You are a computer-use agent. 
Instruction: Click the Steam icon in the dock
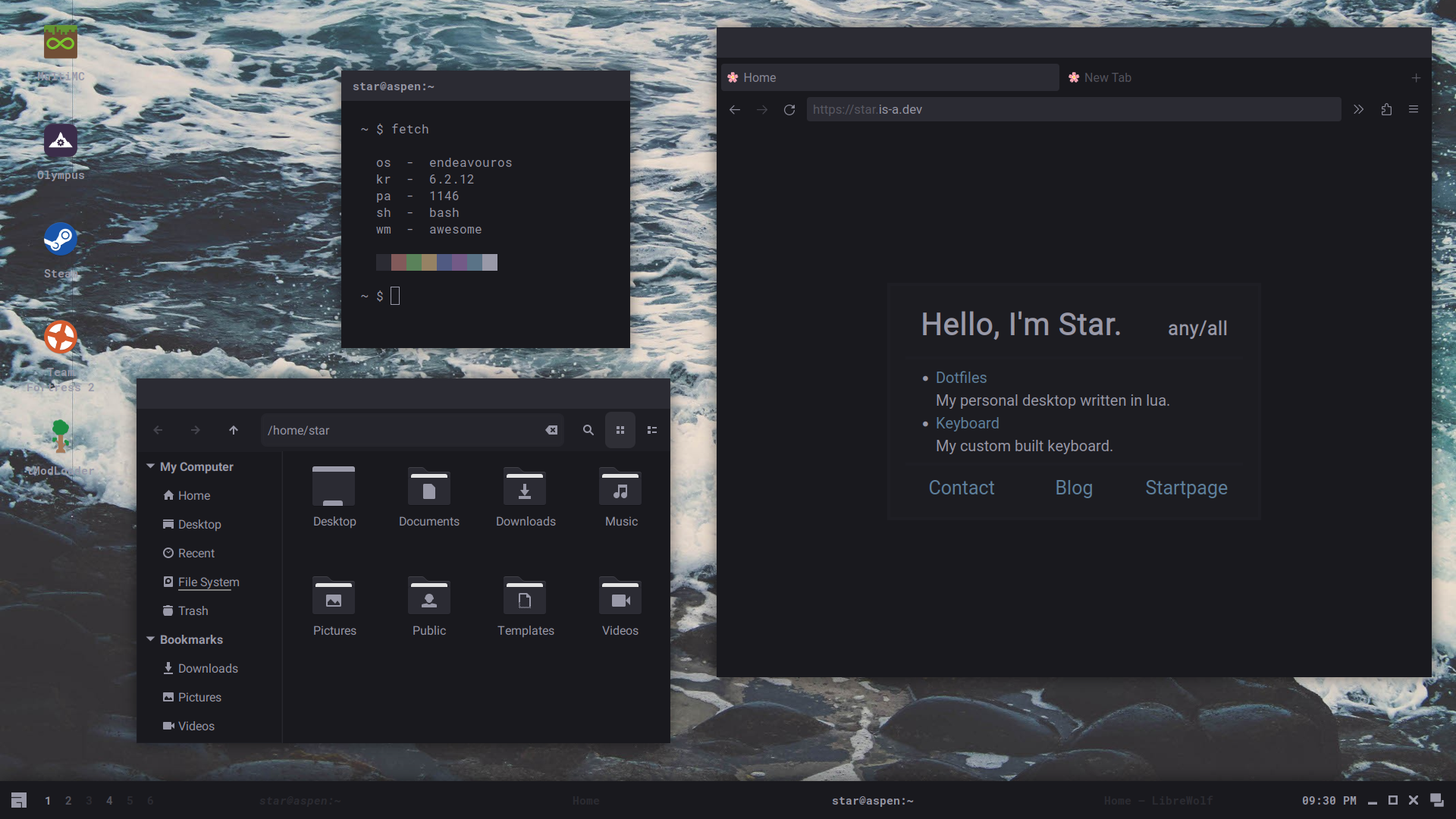[x=60, y=239]
